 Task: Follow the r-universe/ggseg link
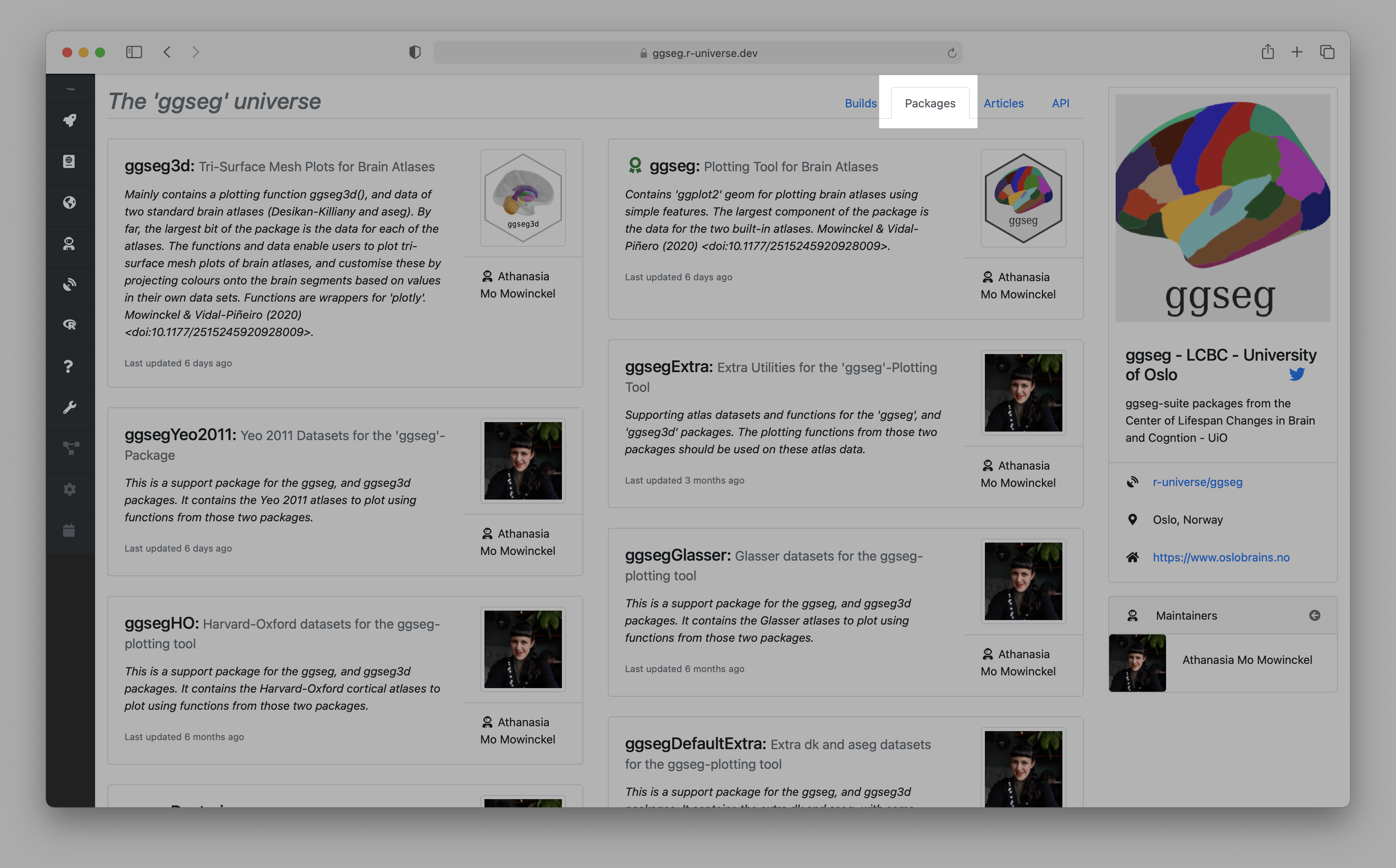[x=1197, y=482]
